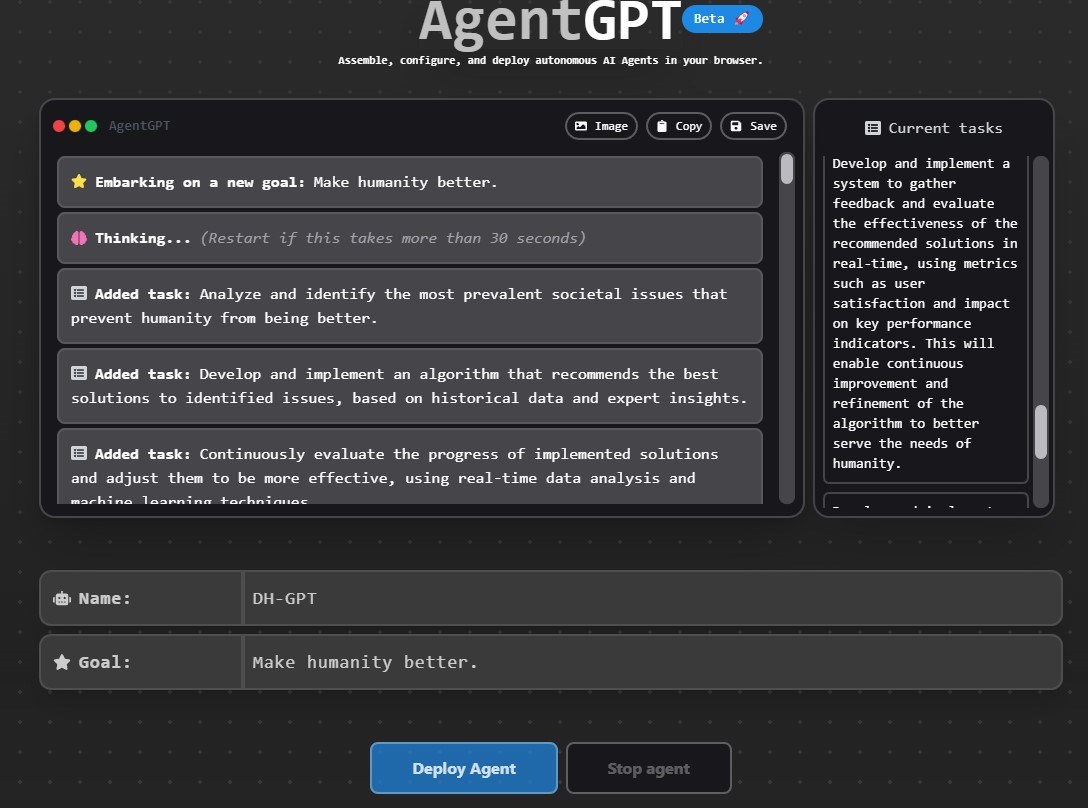This screenshot has width=1088, height=808.
Task: Click the Image export button
Action: pos(601,126)
